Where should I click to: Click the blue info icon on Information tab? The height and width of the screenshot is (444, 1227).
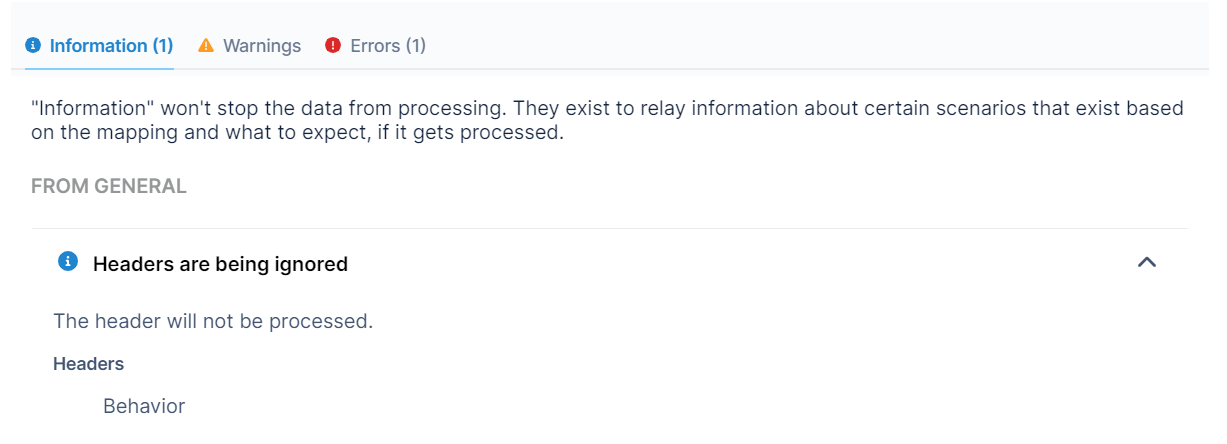tap(33, 46)
